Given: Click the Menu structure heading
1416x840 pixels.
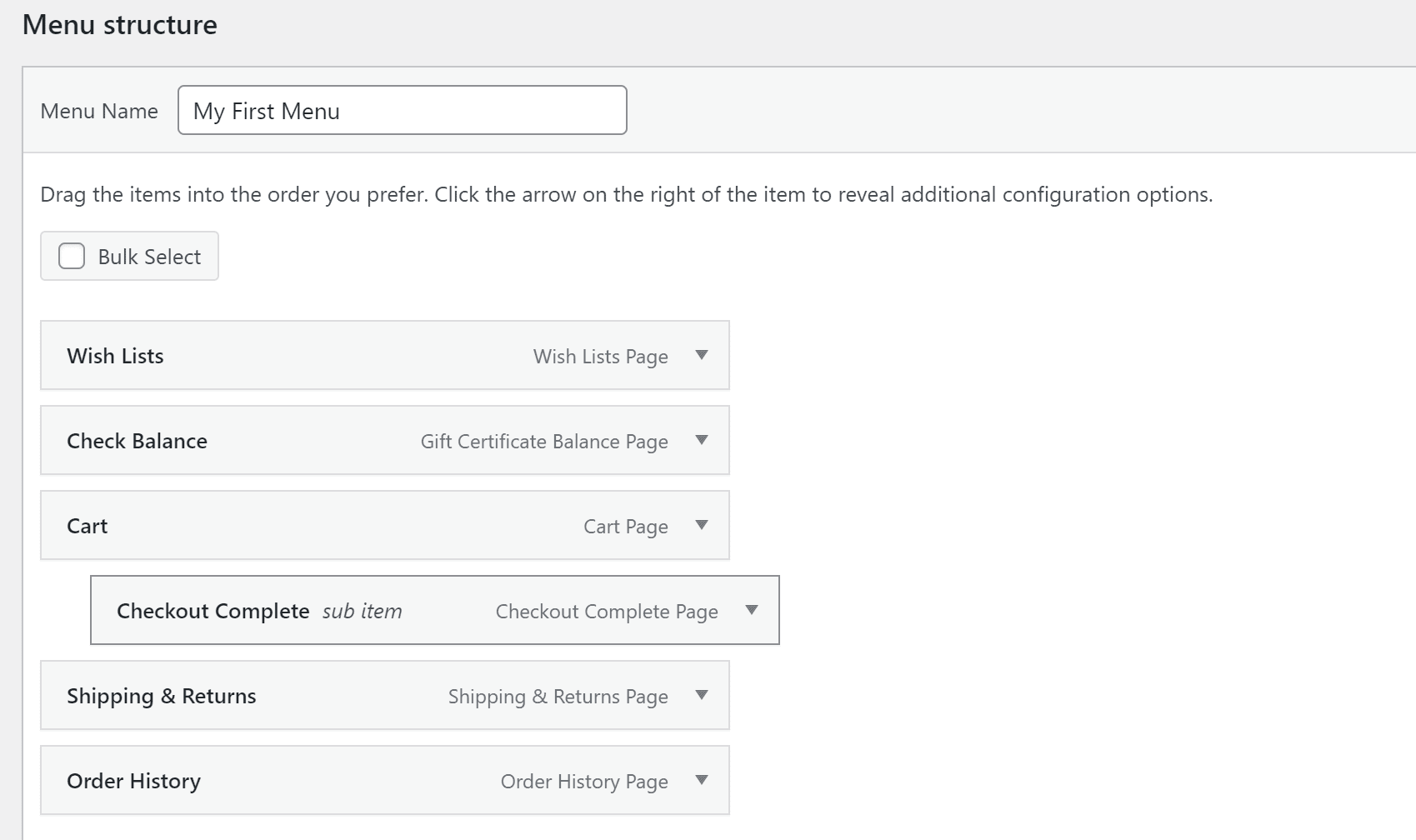Looking at the screenshot, I should 121,24.
